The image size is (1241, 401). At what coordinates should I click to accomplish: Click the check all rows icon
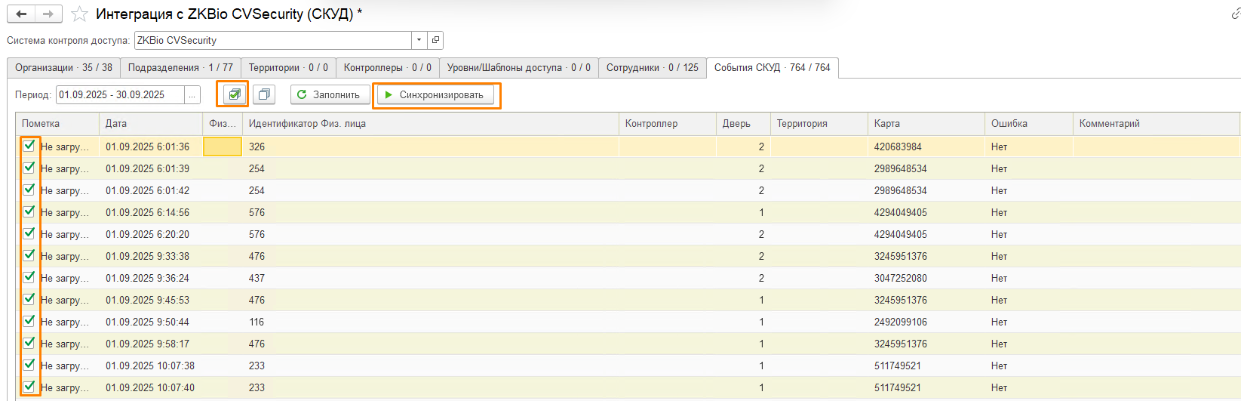click(x=234, y=94)
